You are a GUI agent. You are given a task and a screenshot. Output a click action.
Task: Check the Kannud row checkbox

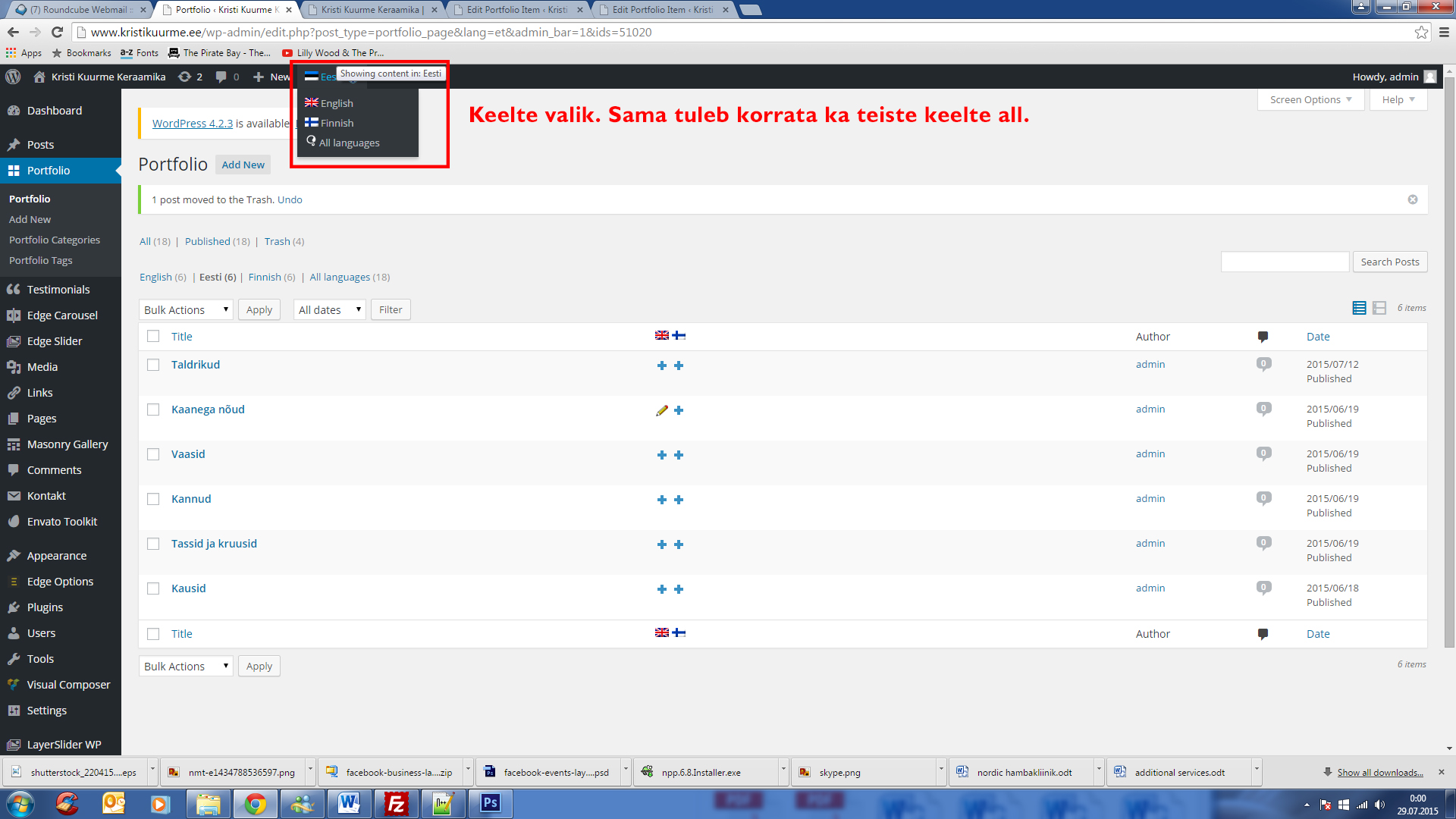153,499
